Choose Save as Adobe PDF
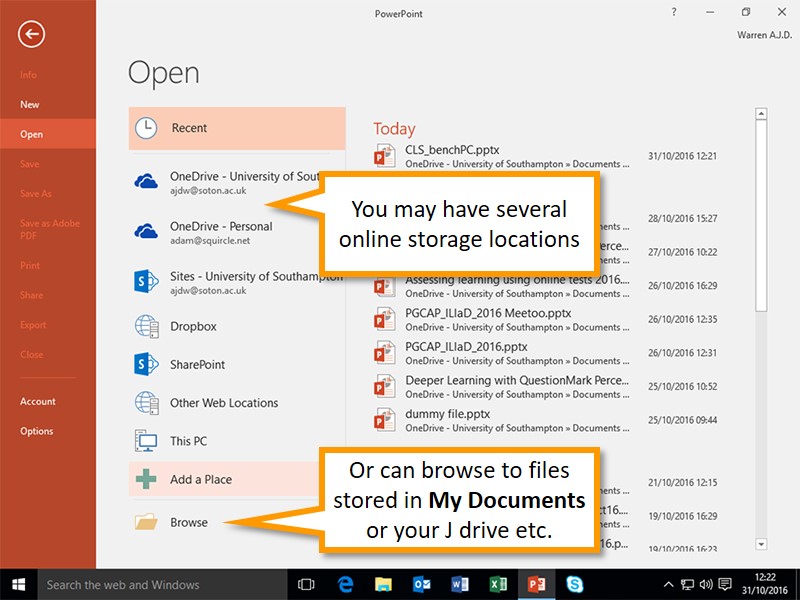 49,229
